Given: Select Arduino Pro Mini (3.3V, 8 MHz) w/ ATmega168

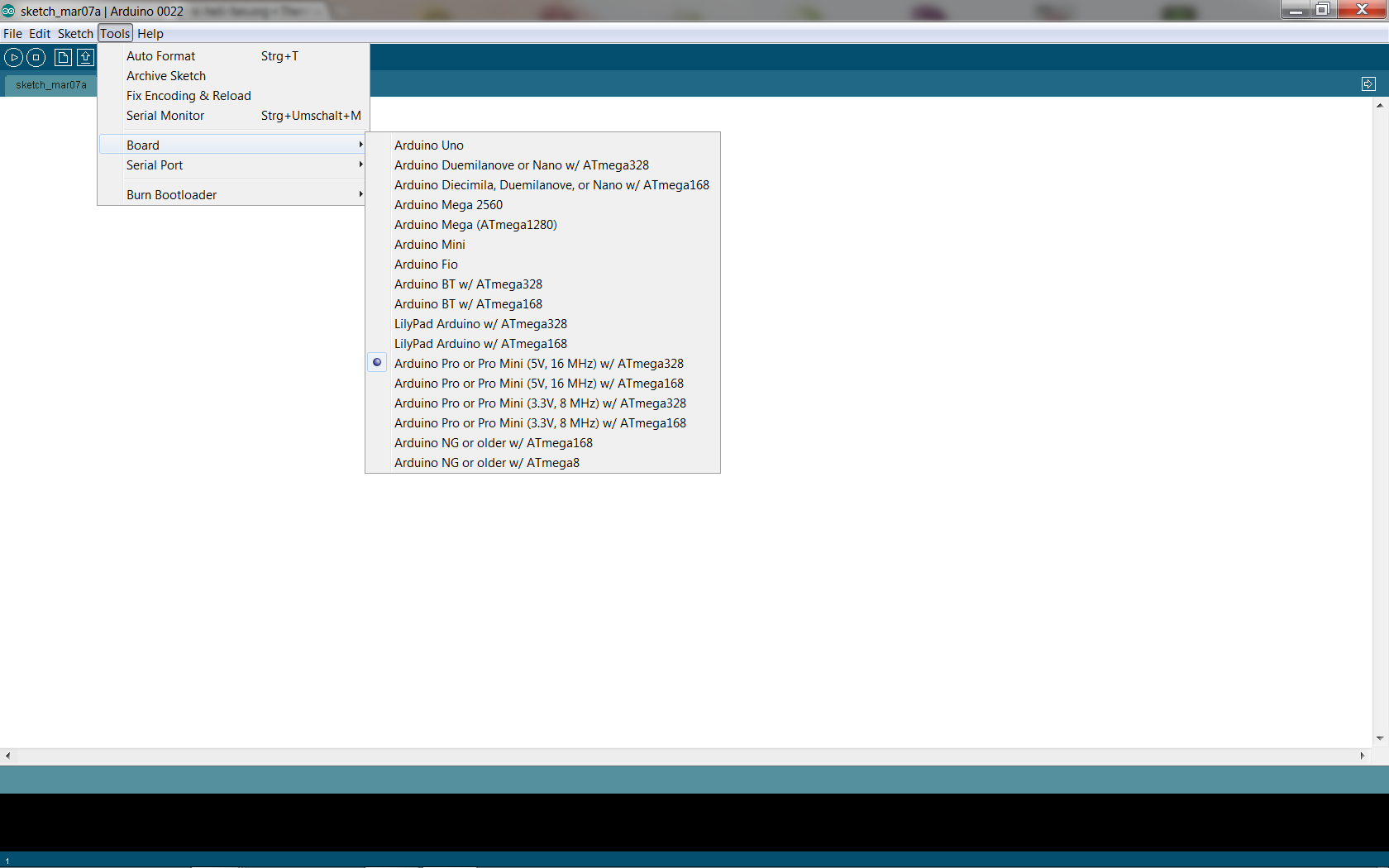Looking at the screenshot, I should [x=543, y=422].
